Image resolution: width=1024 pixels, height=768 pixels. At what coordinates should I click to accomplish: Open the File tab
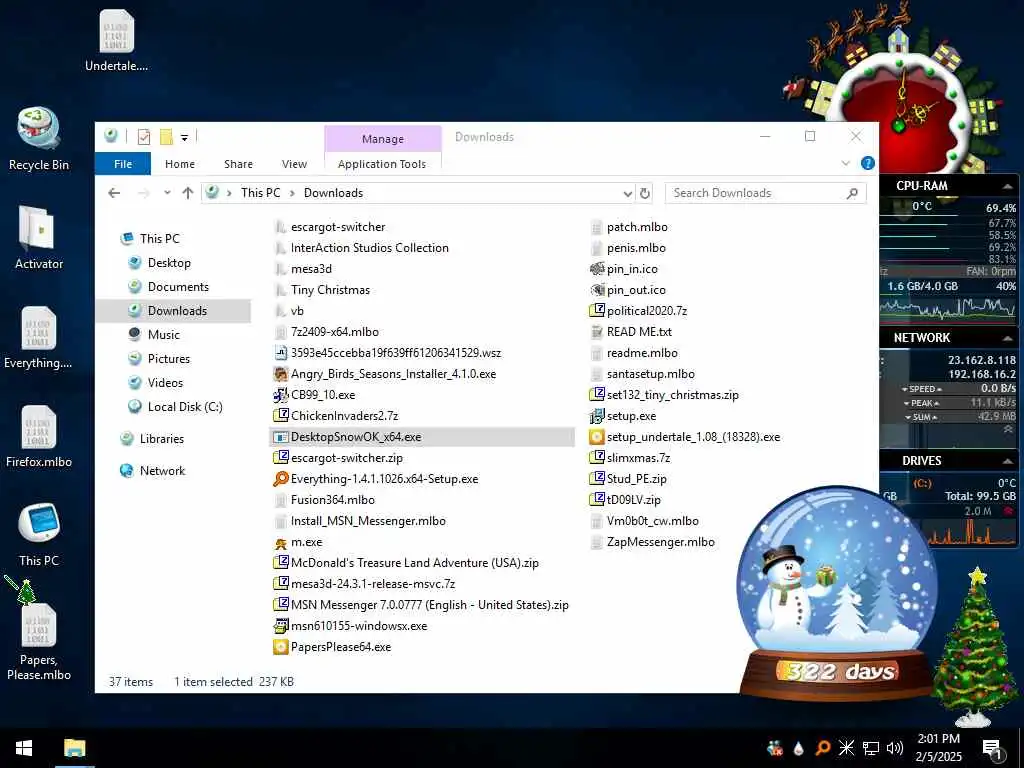tap(123, 164)
